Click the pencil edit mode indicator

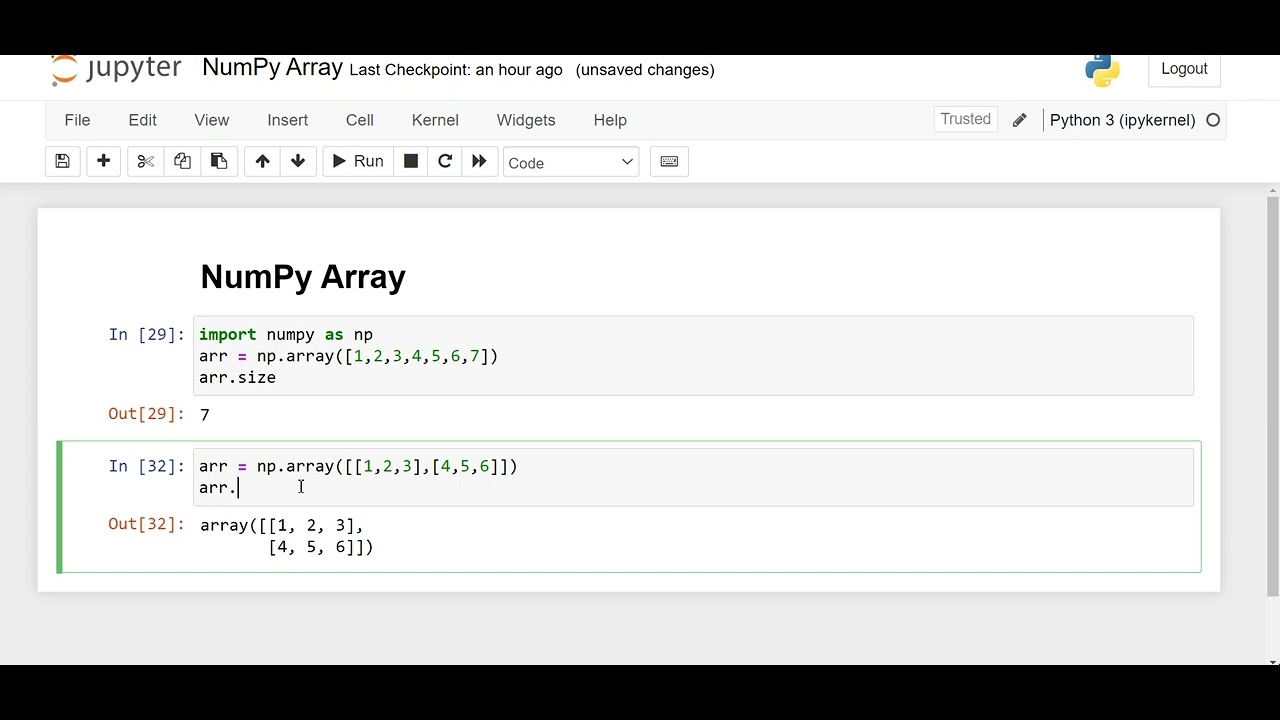pyautogui.click(x=1019, y=120)
